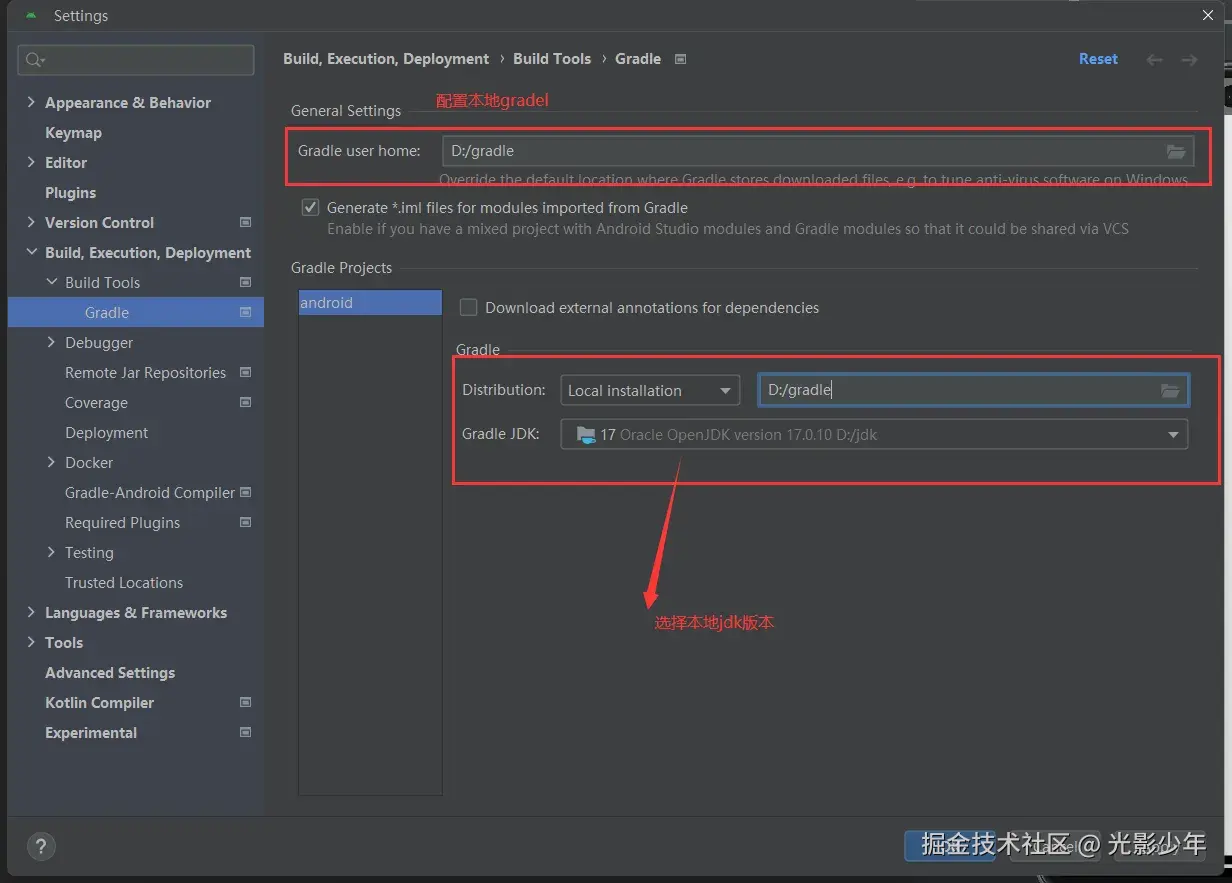
Task: Expand the Docker node
Action: point(52,462)
